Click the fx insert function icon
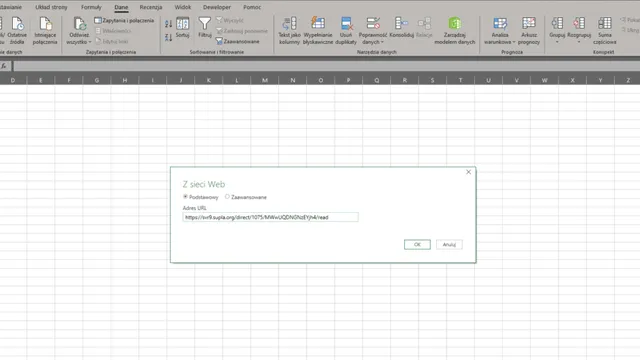This screenshot has width=640, height=360. [4, 66]
